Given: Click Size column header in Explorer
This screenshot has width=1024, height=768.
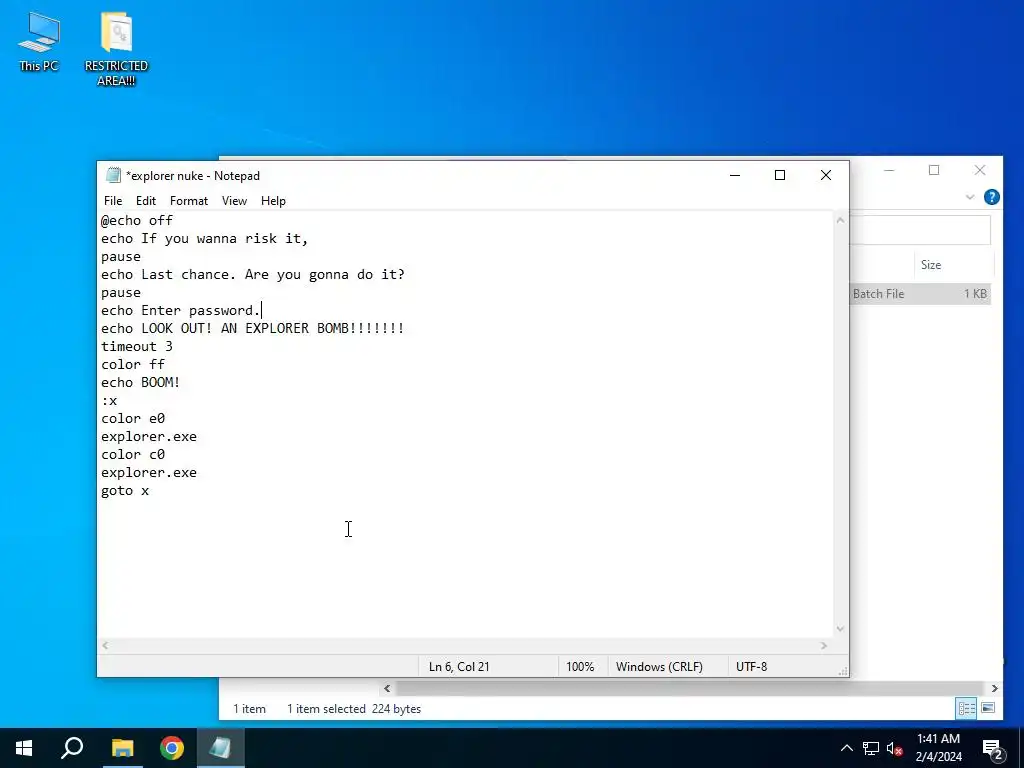Looking at the screenshot, I should click(931, 264).
